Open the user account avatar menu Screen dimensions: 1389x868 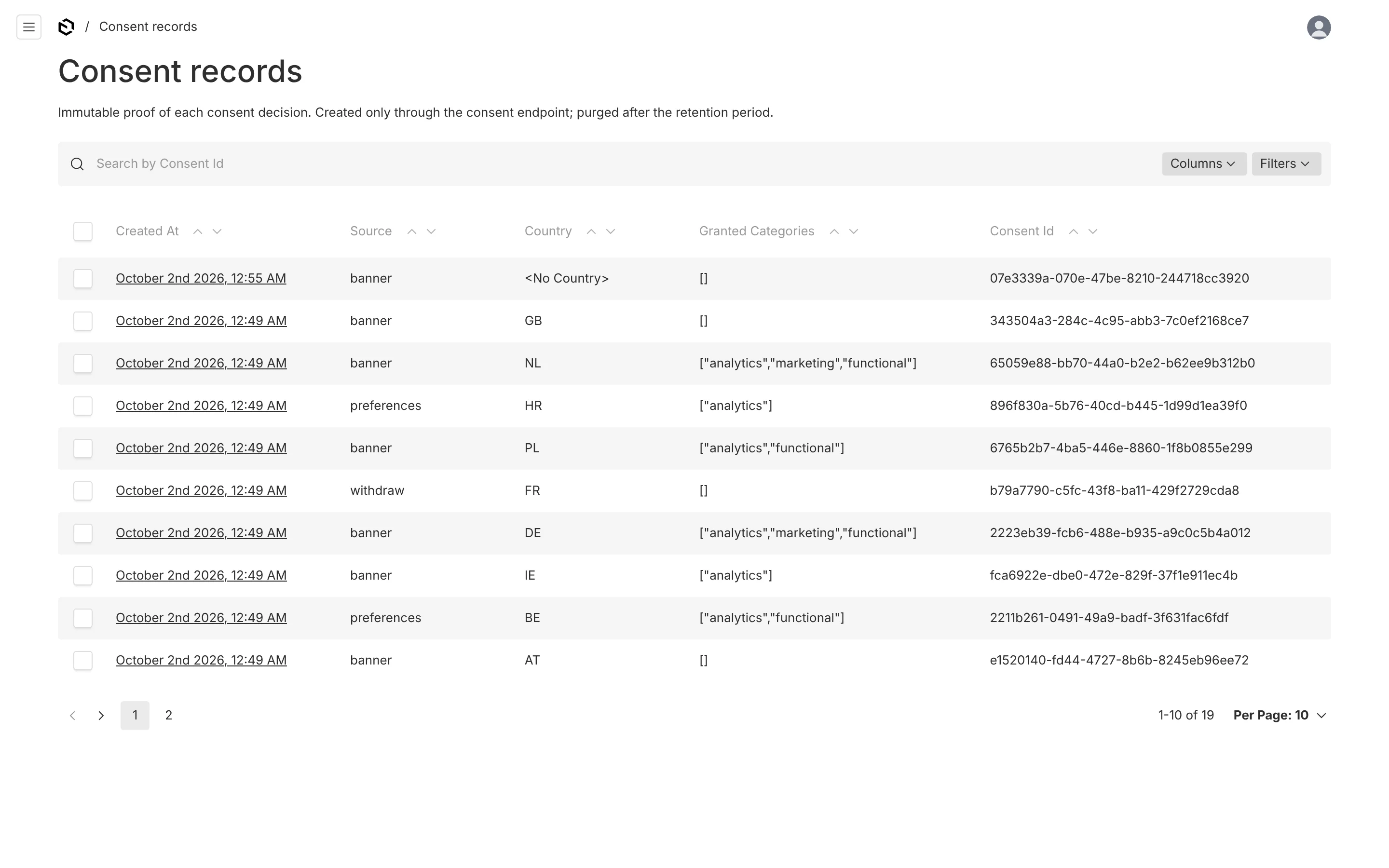pos(1319,27)
